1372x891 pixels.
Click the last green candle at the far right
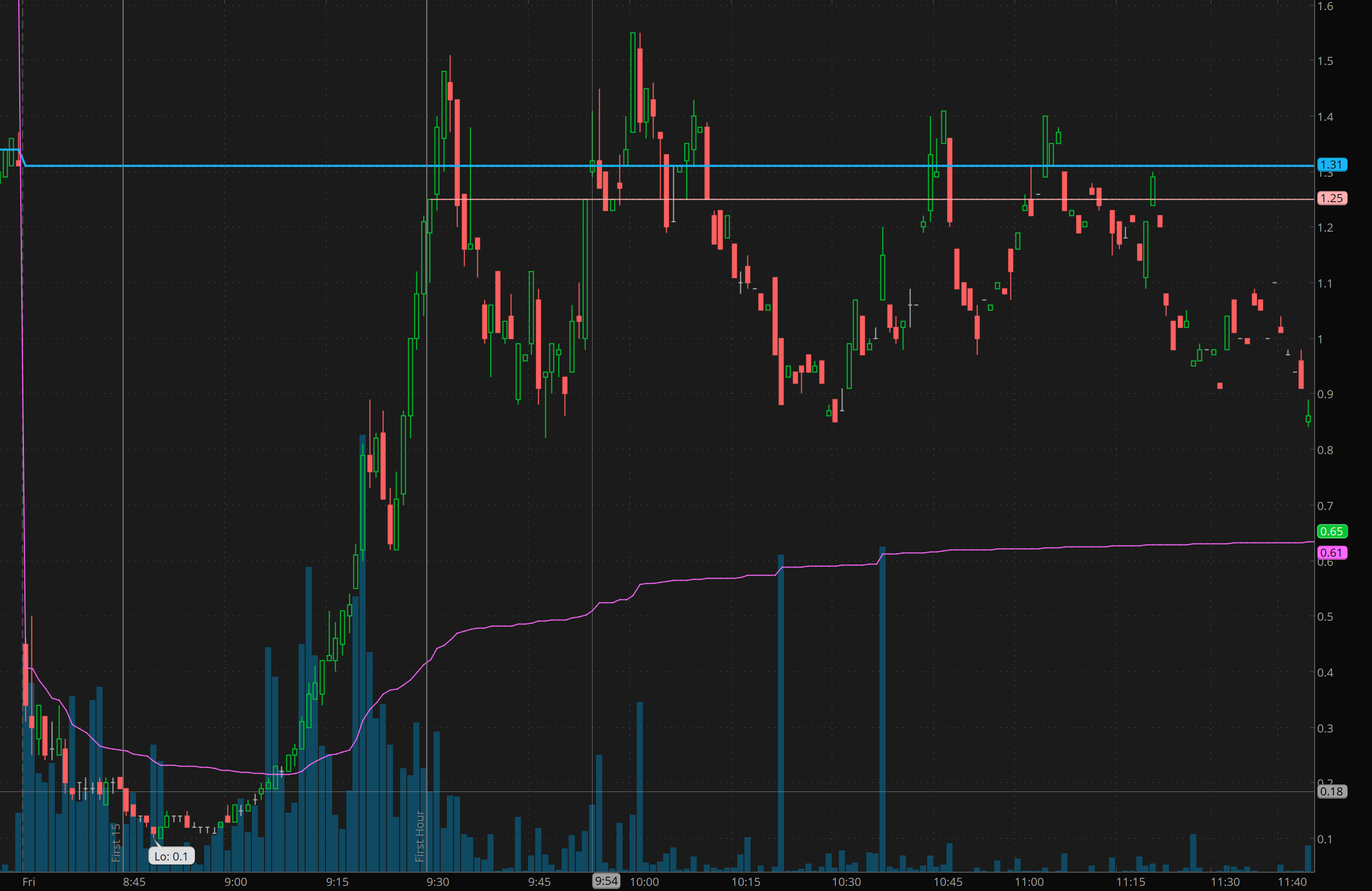coord(1308,418)
